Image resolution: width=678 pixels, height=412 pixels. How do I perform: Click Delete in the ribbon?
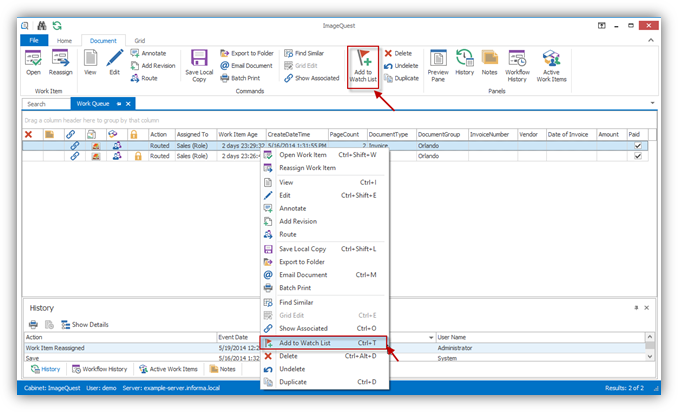398,53
